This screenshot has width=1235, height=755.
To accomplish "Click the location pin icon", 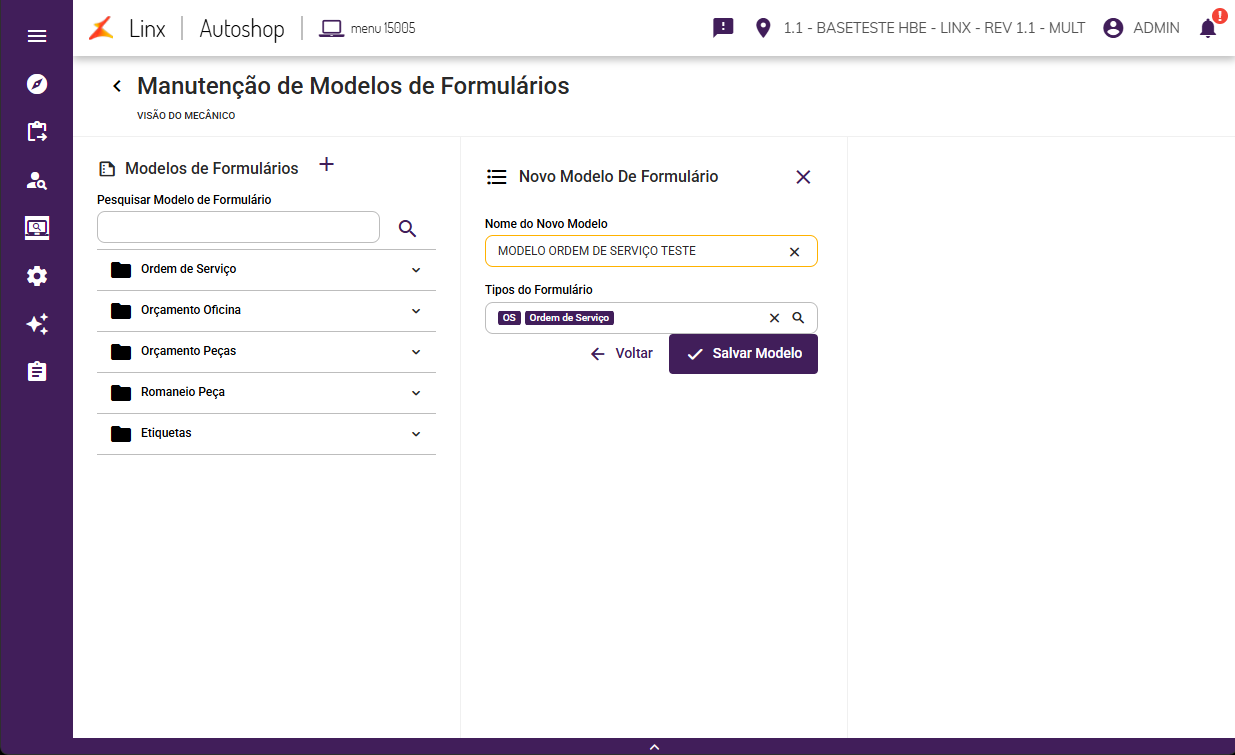I will pos(763,28).
